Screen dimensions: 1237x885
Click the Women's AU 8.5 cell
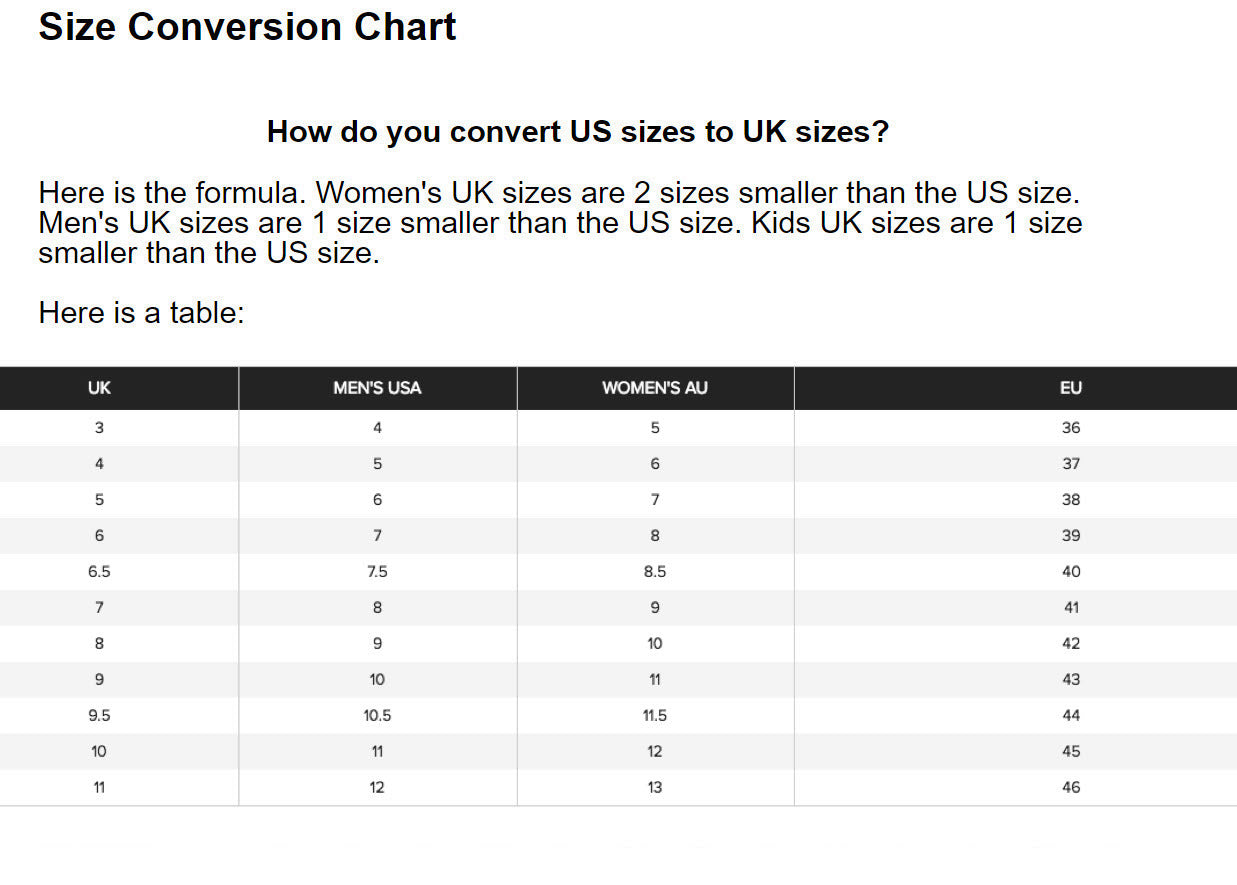[655, 572]
